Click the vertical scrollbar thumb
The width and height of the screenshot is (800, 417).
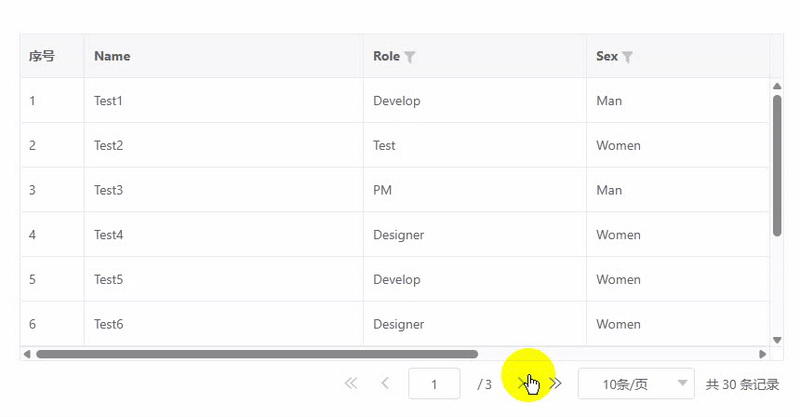pyautogui.click(x=777, y=165)
